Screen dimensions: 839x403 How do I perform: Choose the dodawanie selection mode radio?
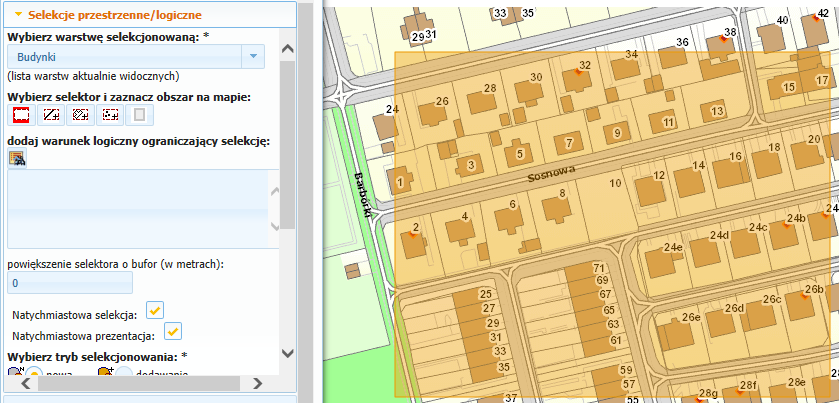[124, 371]
